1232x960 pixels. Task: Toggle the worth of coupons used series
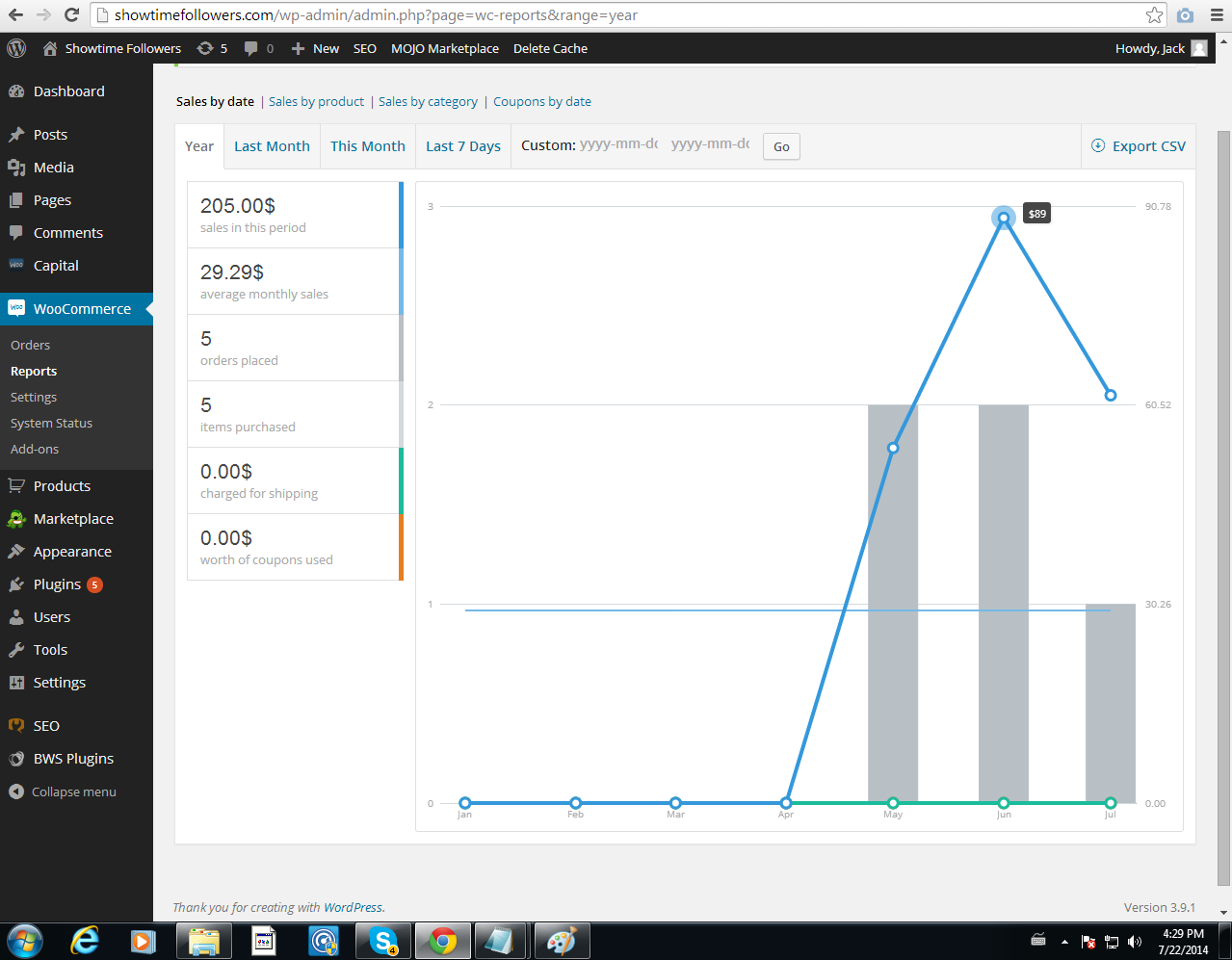click(295, 547)
